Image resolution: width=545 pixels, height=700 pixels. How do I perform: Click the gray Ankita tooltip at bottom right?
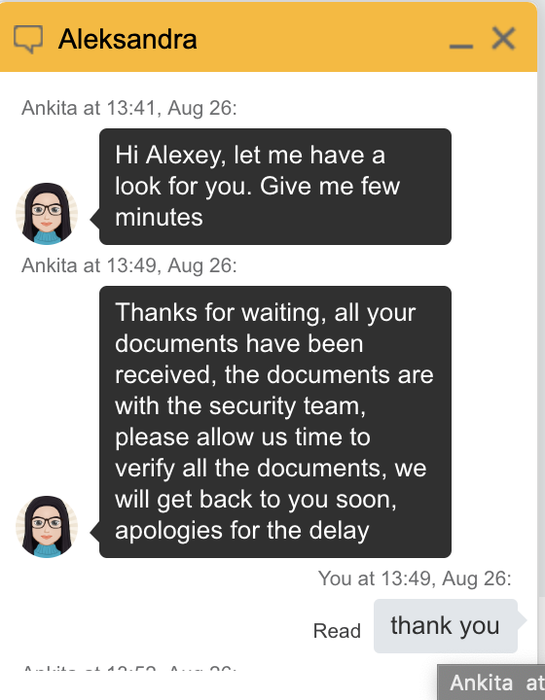[x=491, y=682]
